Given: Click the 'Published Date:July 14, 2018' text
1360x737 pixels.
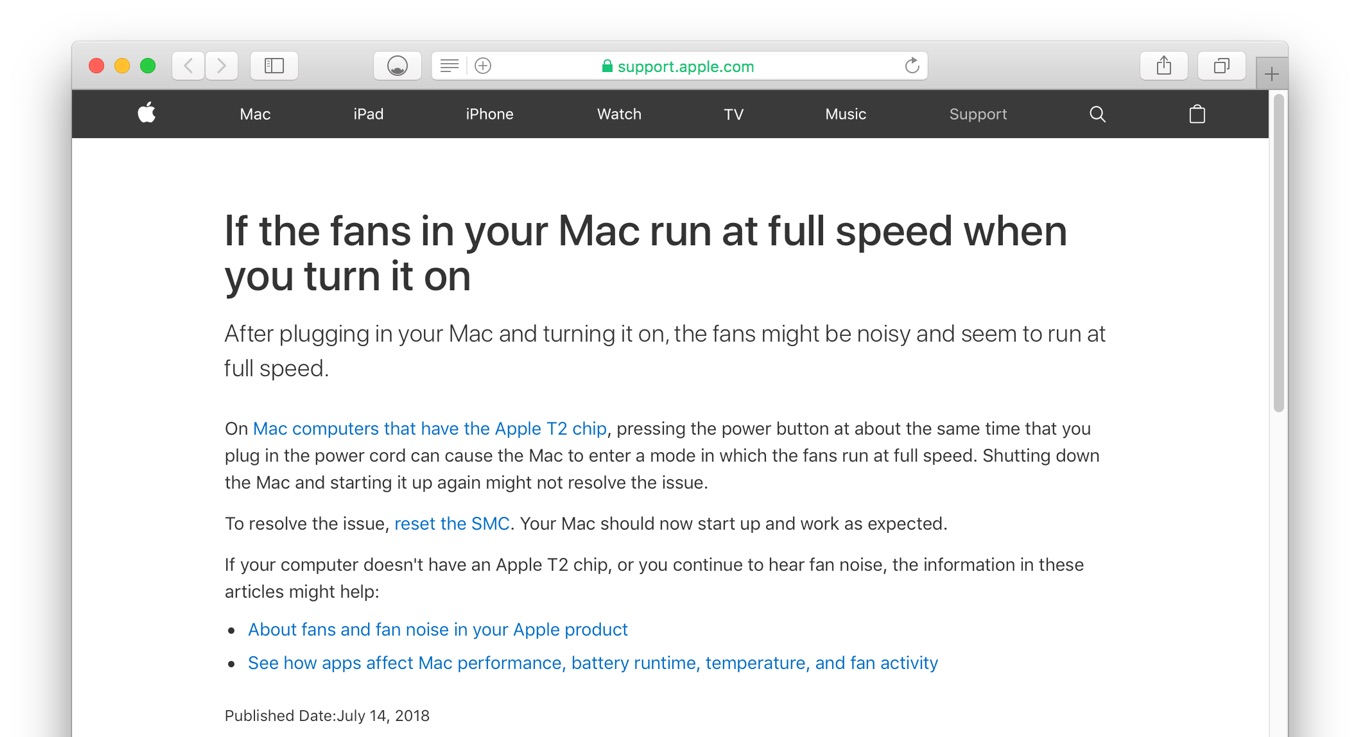Looking at the screenshot, I should pyautogui.click(x=327, y=715).
